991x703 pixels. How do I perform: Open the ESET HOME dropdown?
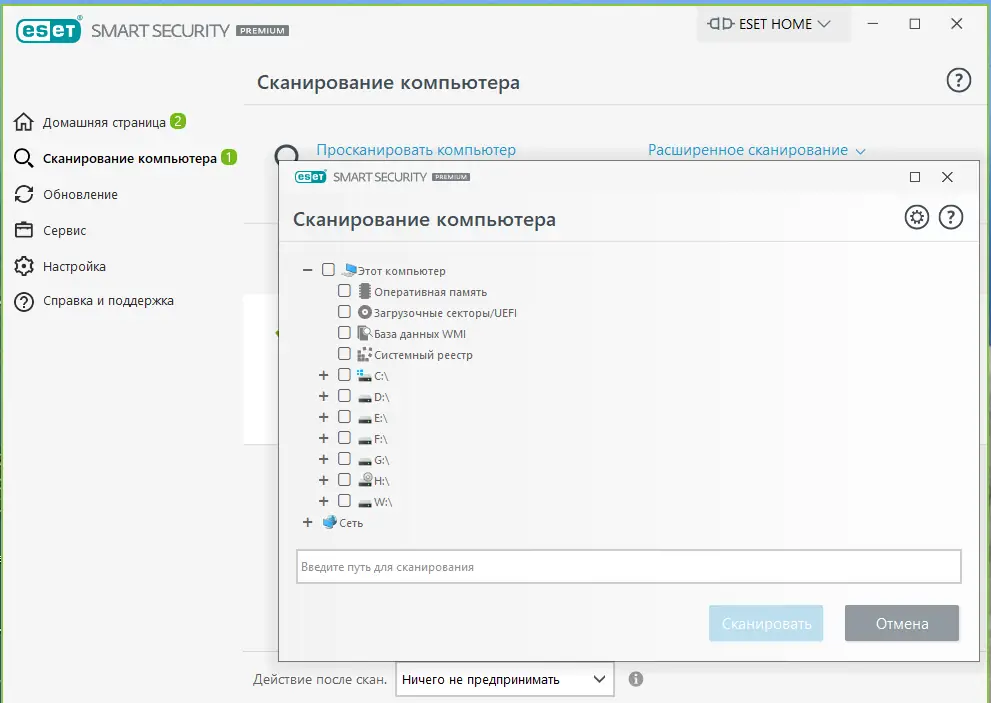pyautogui.click(x=774, y=24)
